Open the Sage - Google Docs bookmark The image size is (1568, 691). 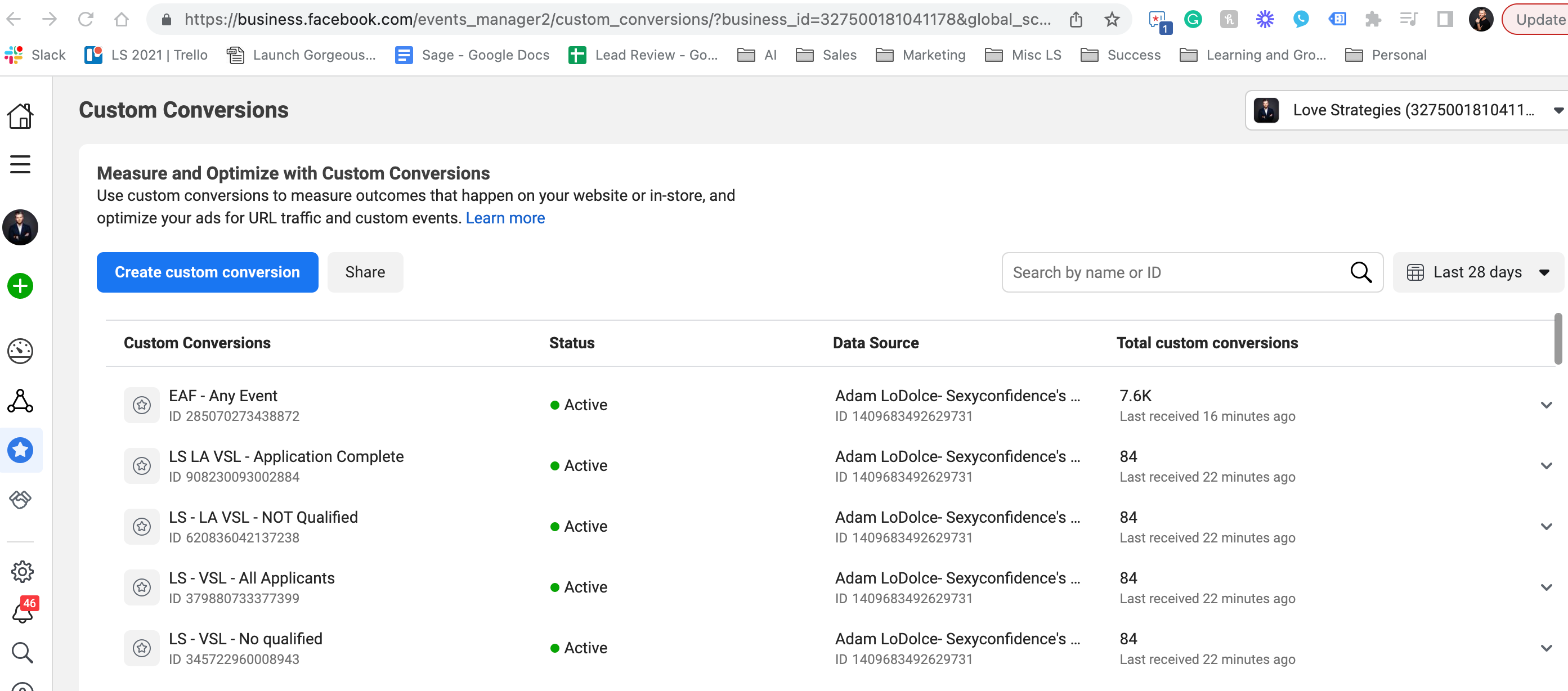(472, 55)
